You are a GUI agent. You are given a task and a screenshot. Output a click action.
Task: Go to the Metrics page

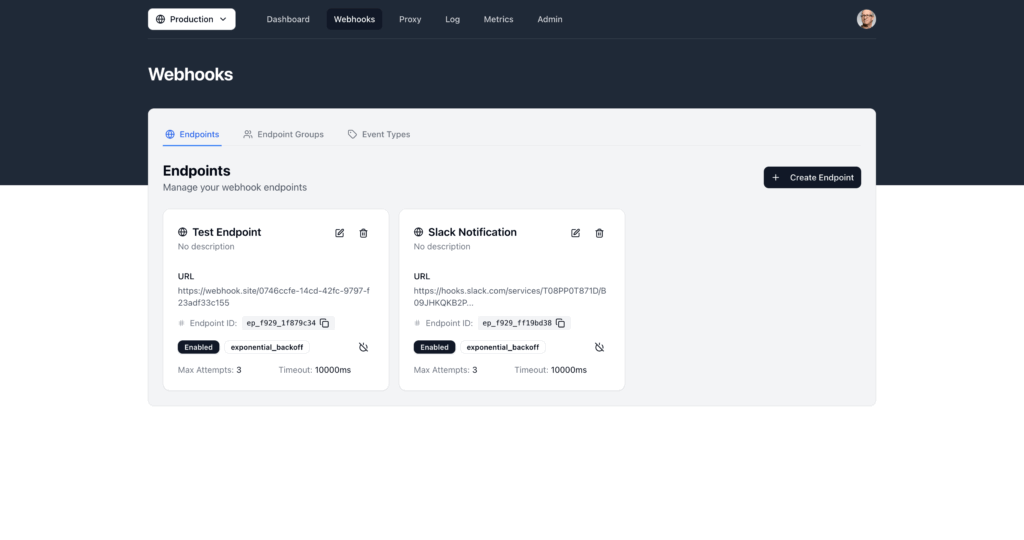[498, 19]
